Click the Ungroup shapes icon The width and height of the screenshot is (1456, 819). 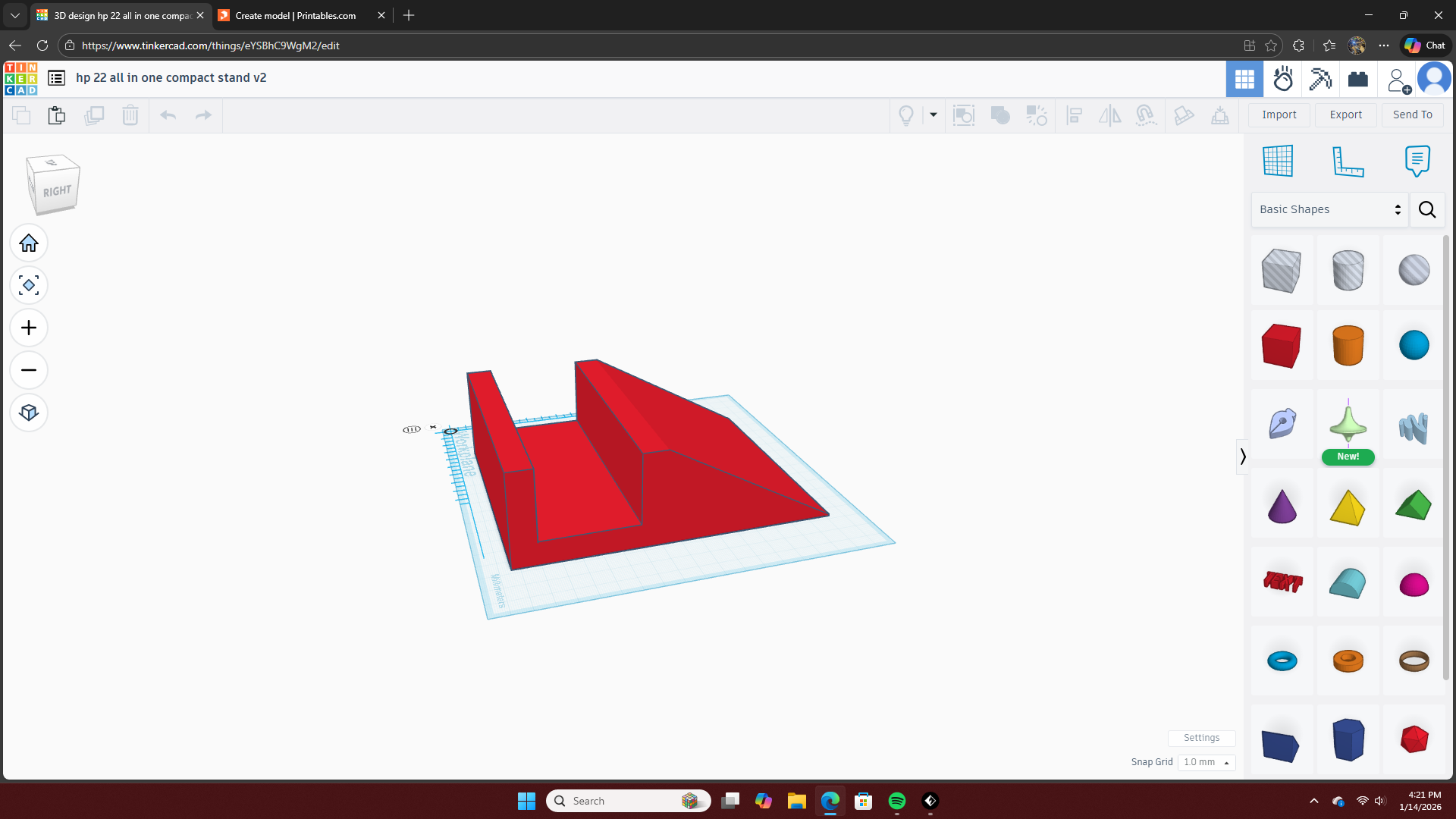click(x=1037, y=115)
